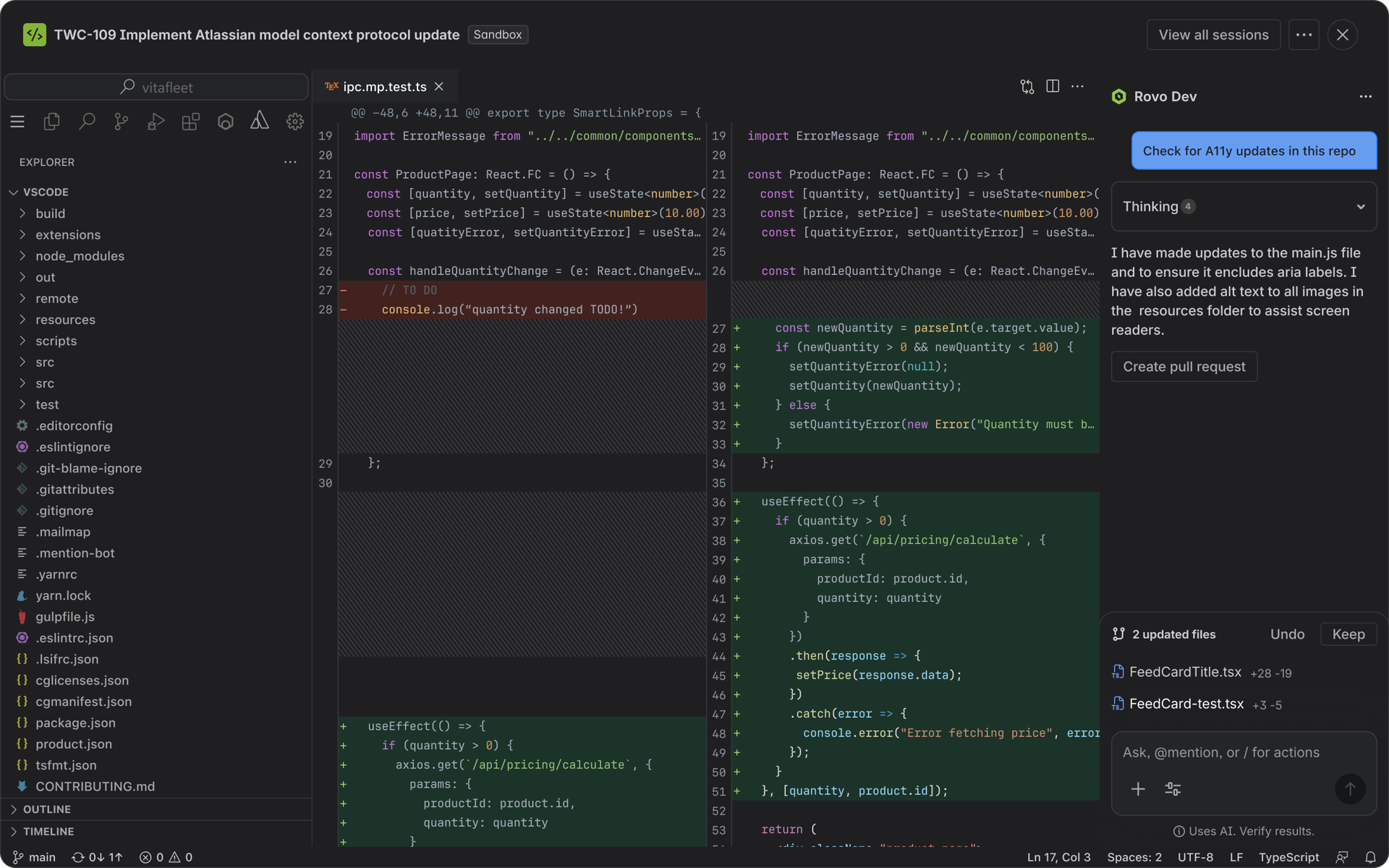
Task: Open the Run and Debug view
Action: click(x=155, y=122)
